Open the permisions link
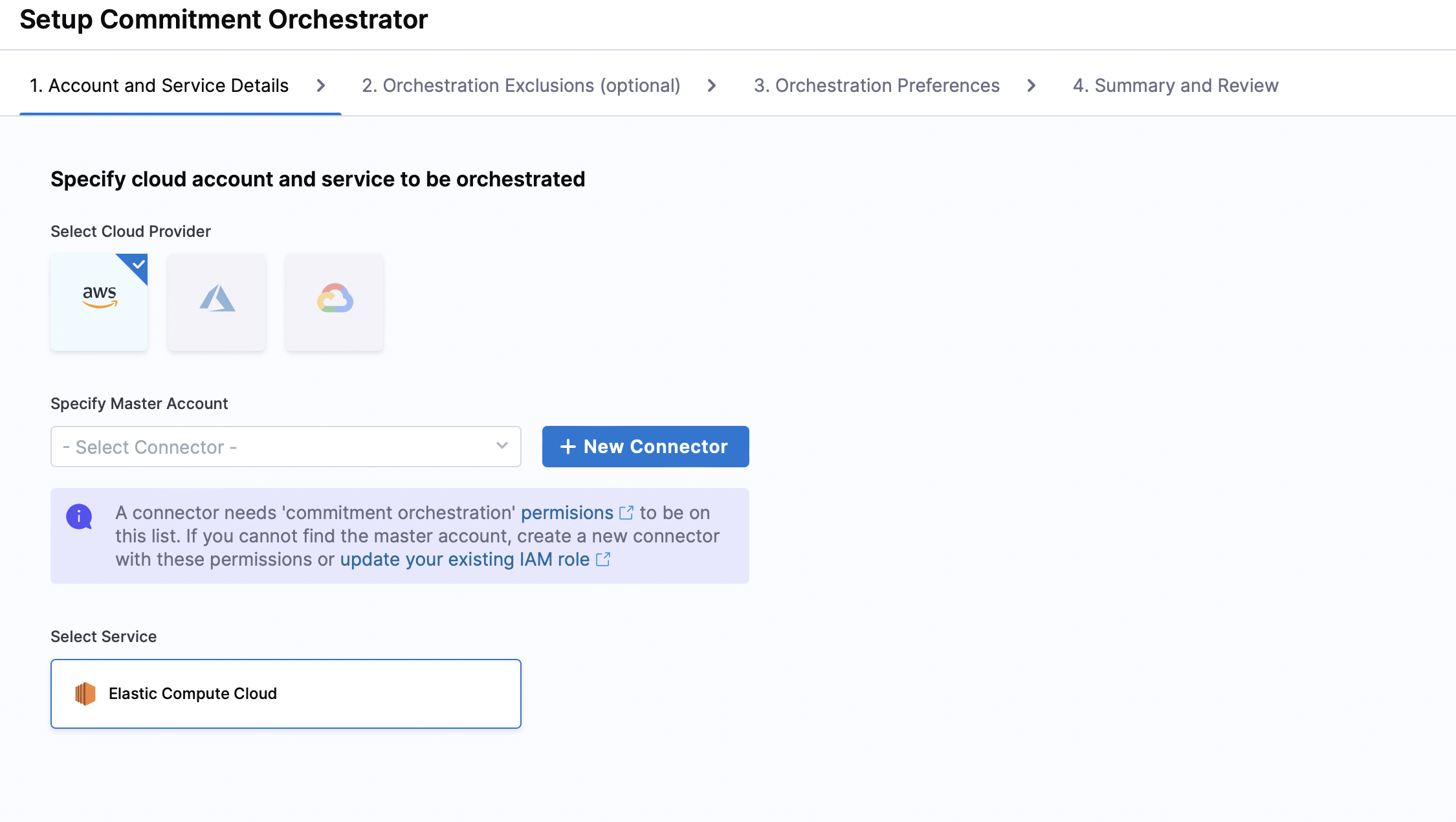The height and width of the screenshot is (822, 1456). pos(567,513)
